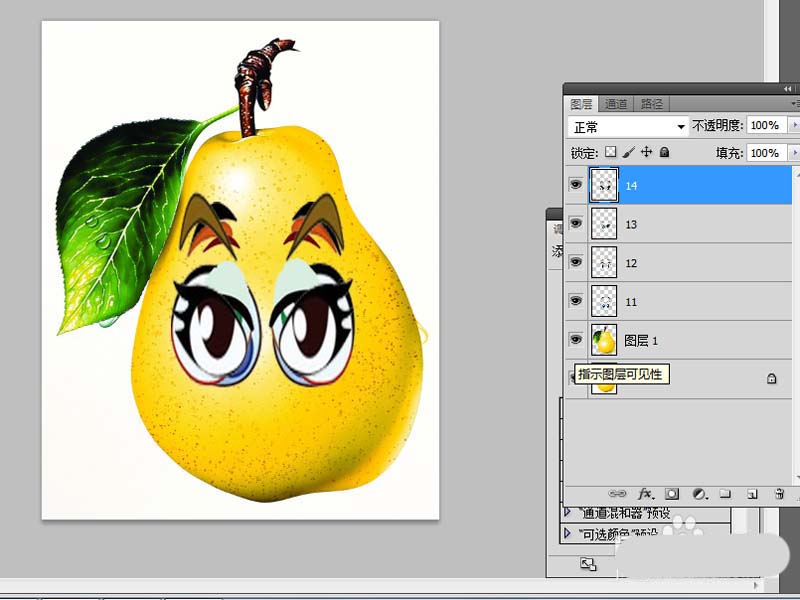Switch to the 通道 (Channels) tab
The width and height of the screenshot is (800, 600).
coord(618,103)
